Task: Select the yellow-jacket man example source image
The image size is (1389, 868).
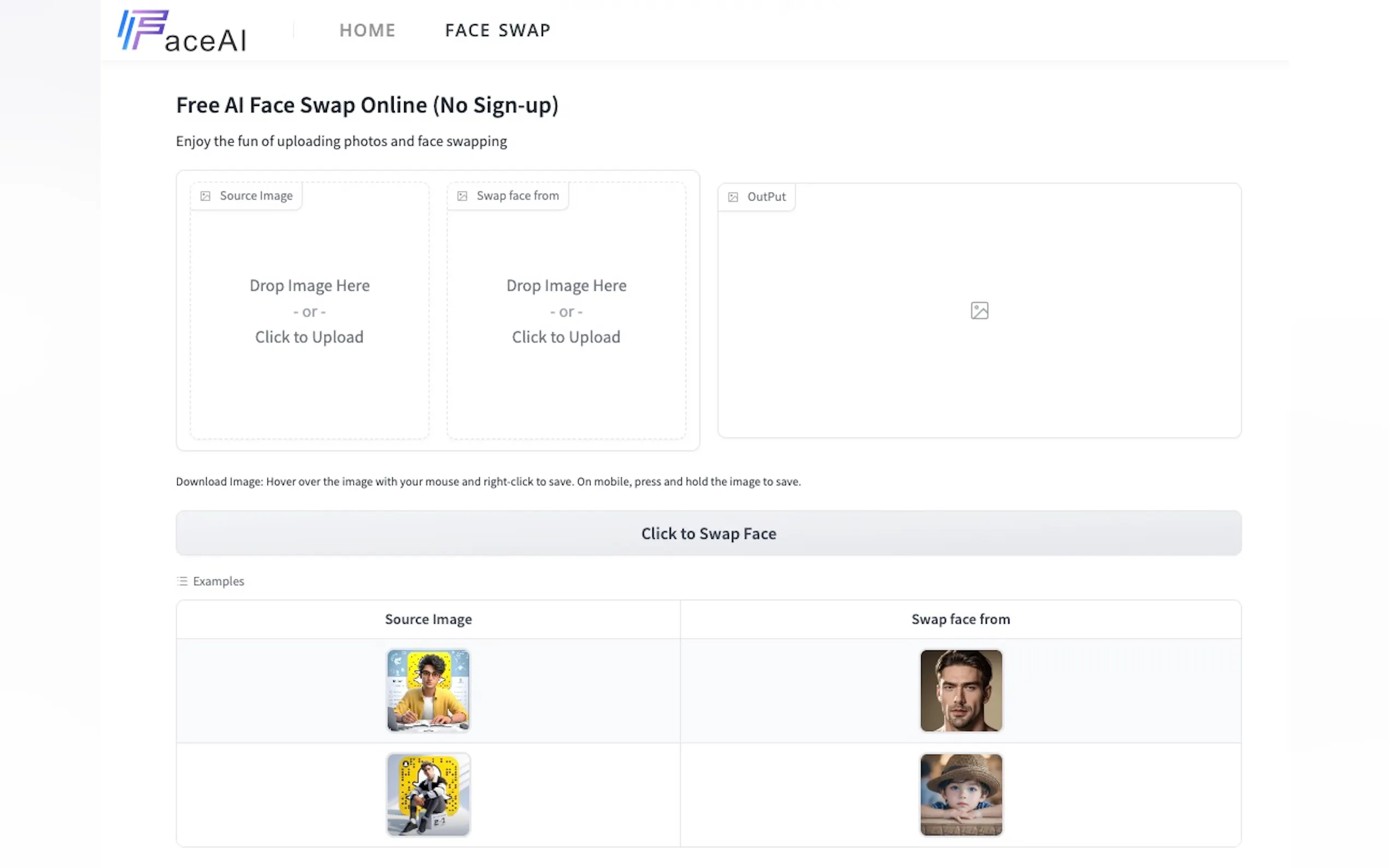Action: (428, 690)
